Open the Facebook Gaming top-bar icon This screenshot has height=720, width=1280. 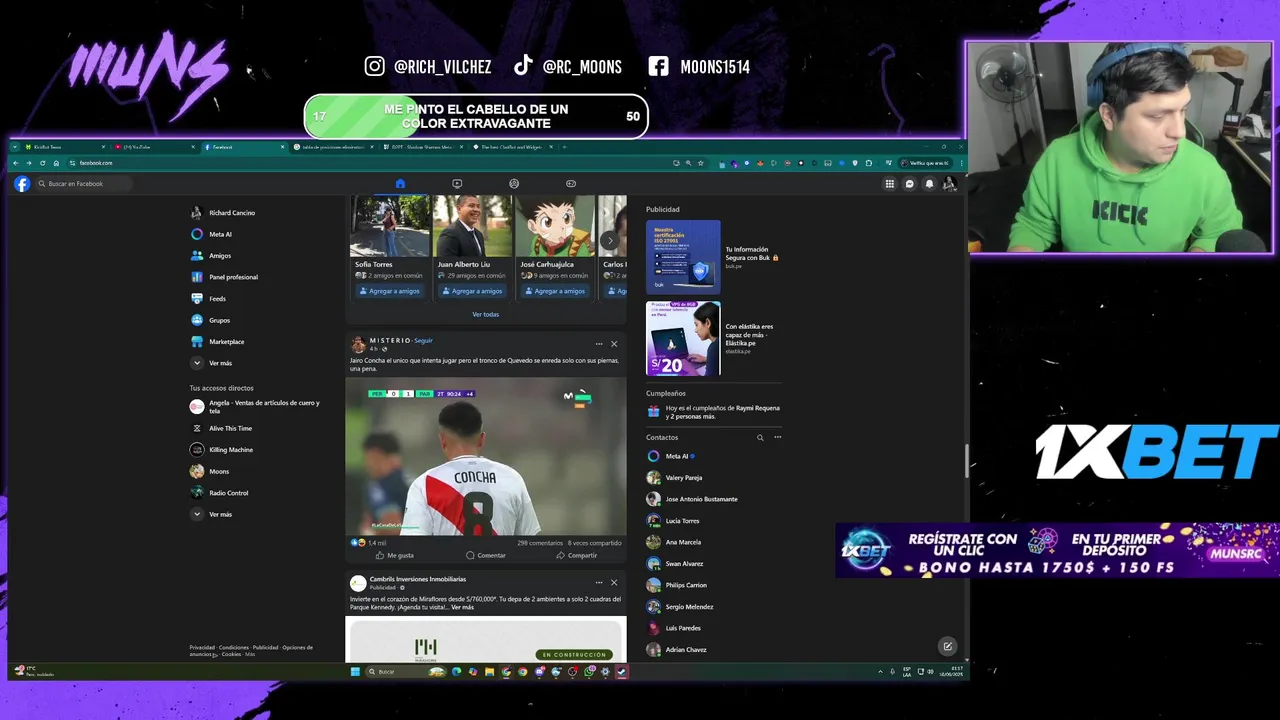(571, 184)
